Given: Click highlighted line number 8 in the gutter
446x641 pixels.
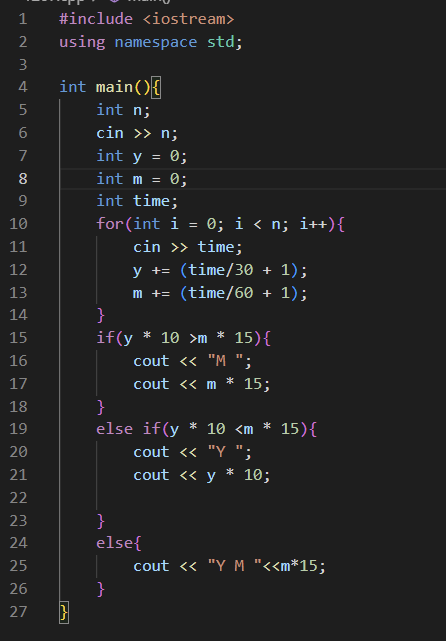Looking at the screenshot, I should click(x=23, y=179).
